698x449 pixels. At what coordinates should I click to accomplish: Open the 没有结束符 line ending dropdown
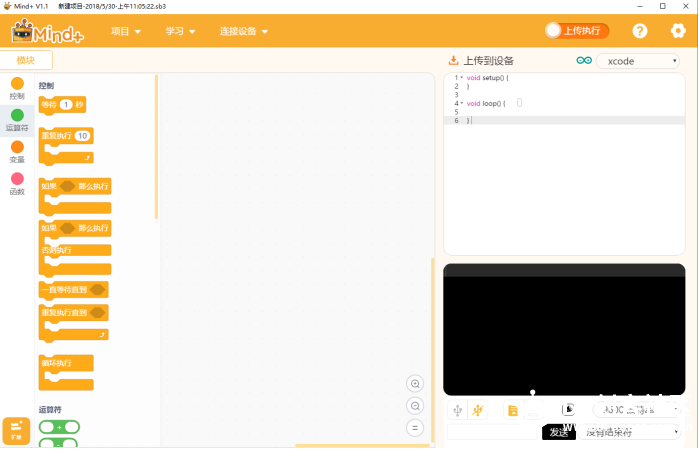pyautogui.click(x=629, y=432)
